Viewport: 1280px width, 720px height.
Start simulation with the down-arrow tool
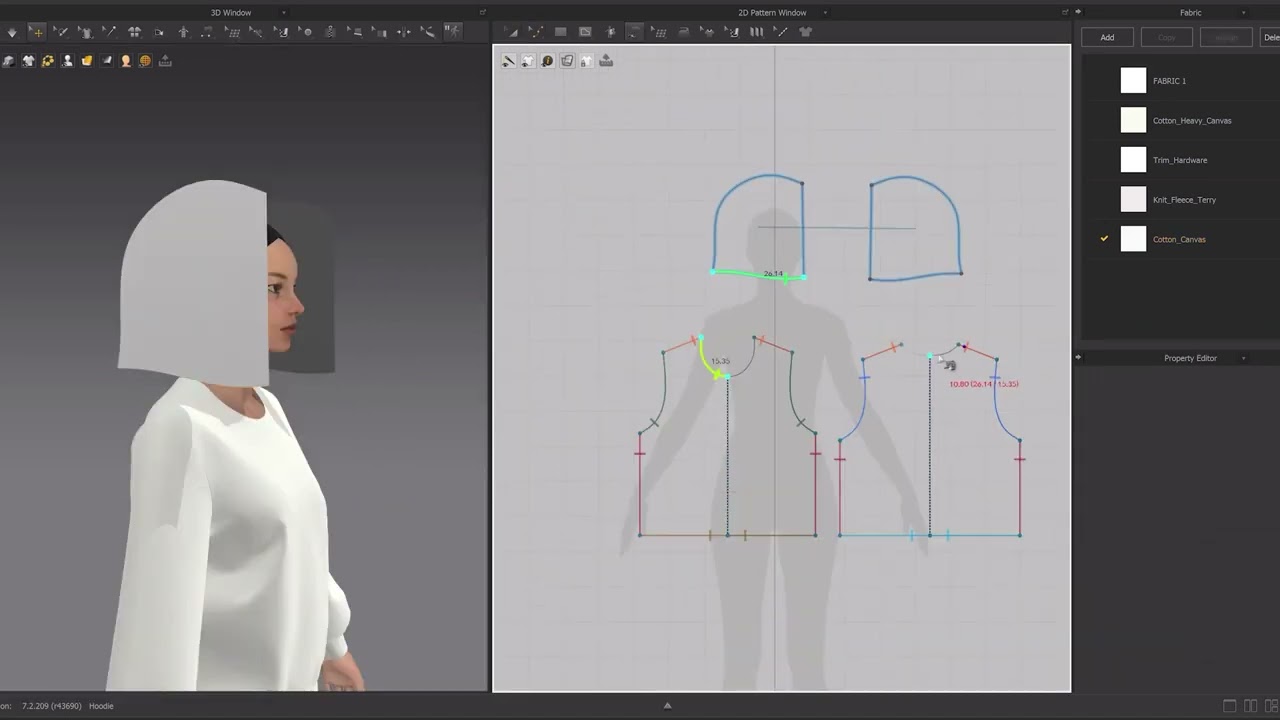tap(12, 32)
